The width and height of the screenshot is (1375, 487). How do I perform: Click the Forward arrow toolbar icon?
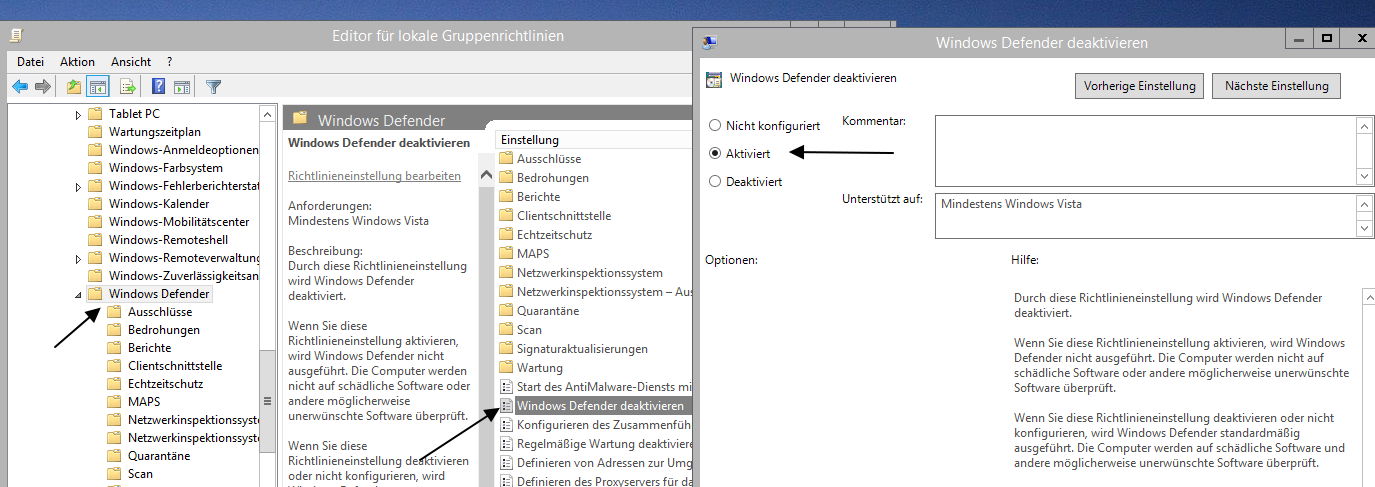[x=42, y=87]
